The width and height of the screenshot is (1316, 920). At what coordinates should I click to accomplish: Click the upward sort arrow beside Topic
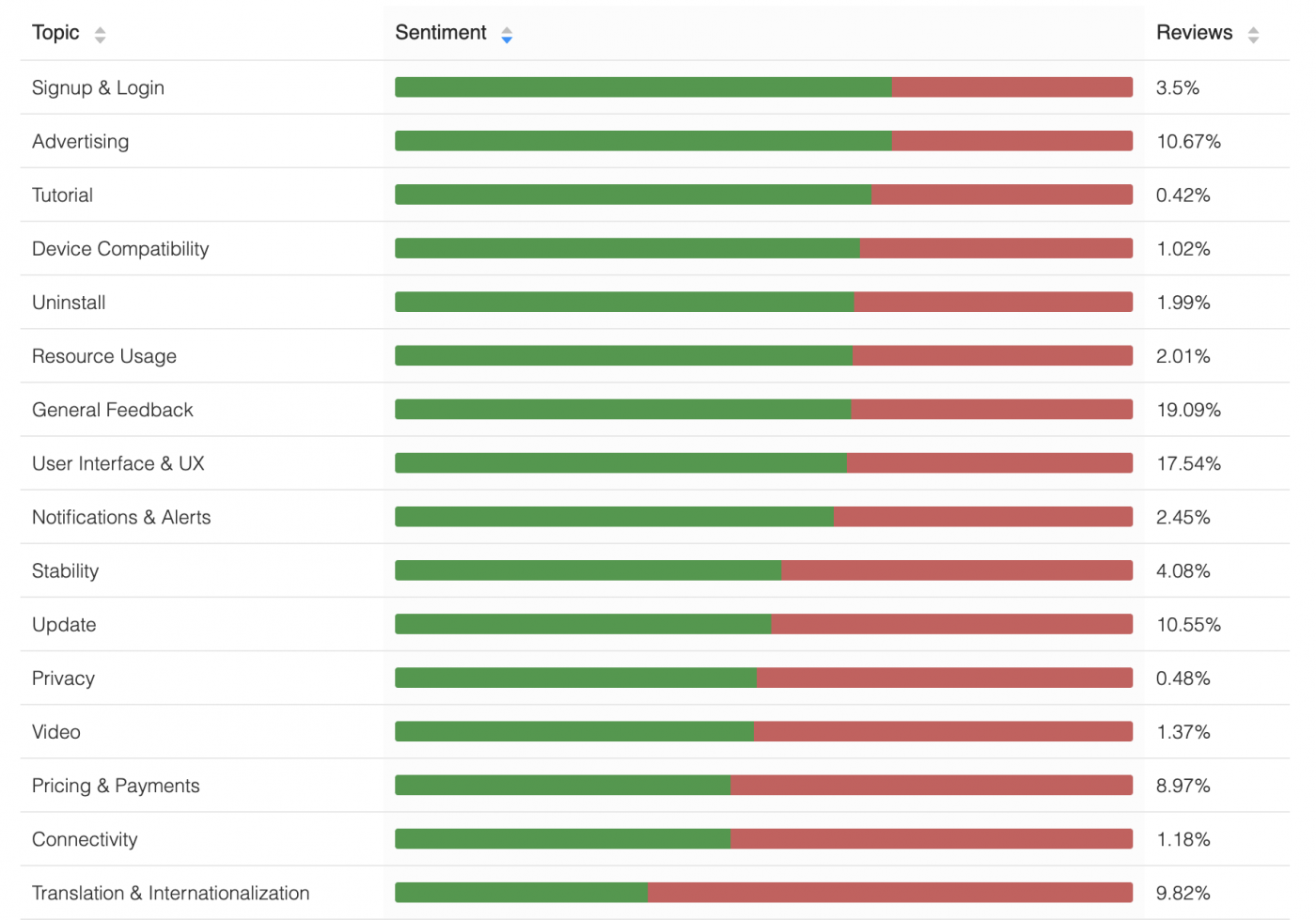98,29
